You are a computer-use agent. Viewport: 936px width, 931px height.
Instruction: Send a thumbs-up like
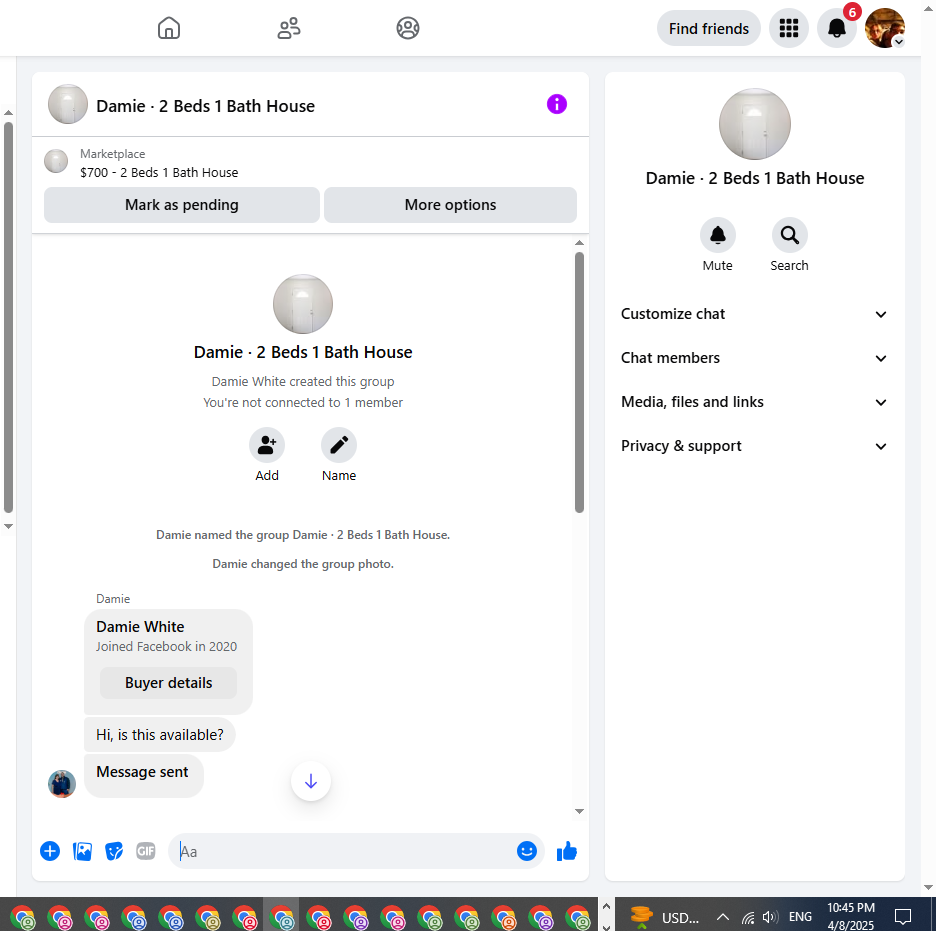[566, 851]
